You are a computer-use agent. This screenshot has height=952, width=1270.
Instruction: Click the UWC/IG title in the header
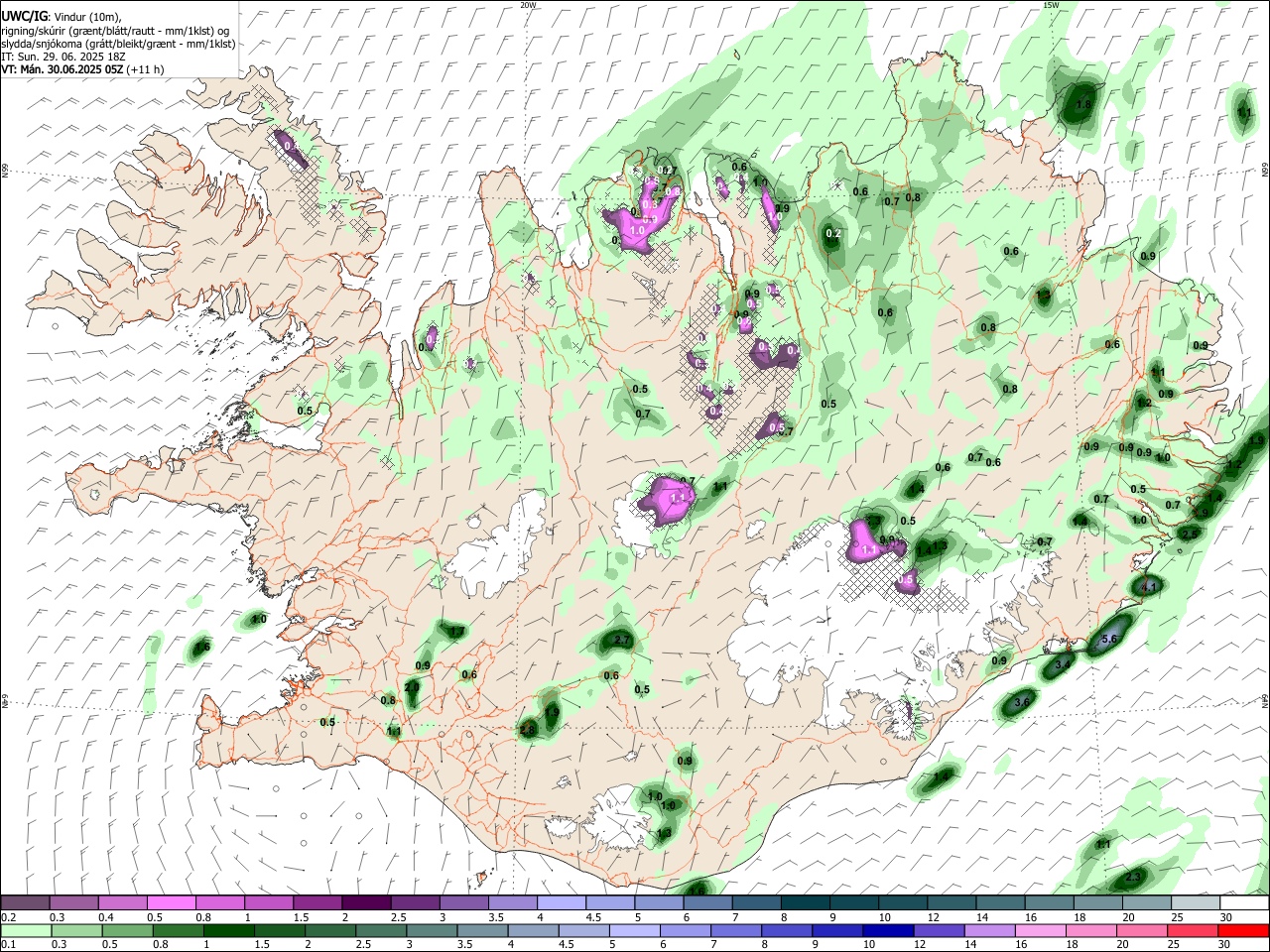coord(24,16)
